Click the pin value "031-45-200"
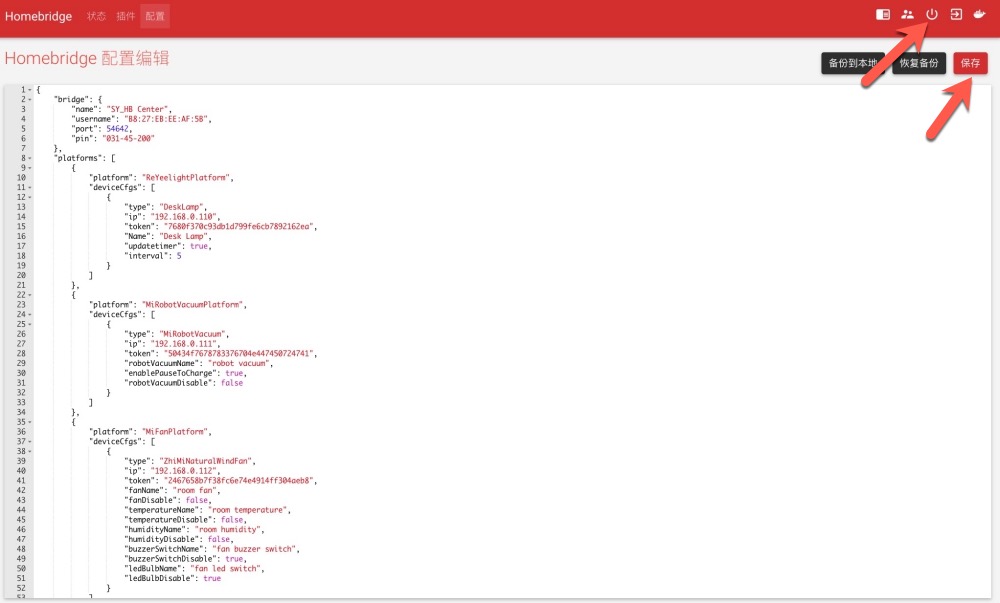 tap(128, 138)
